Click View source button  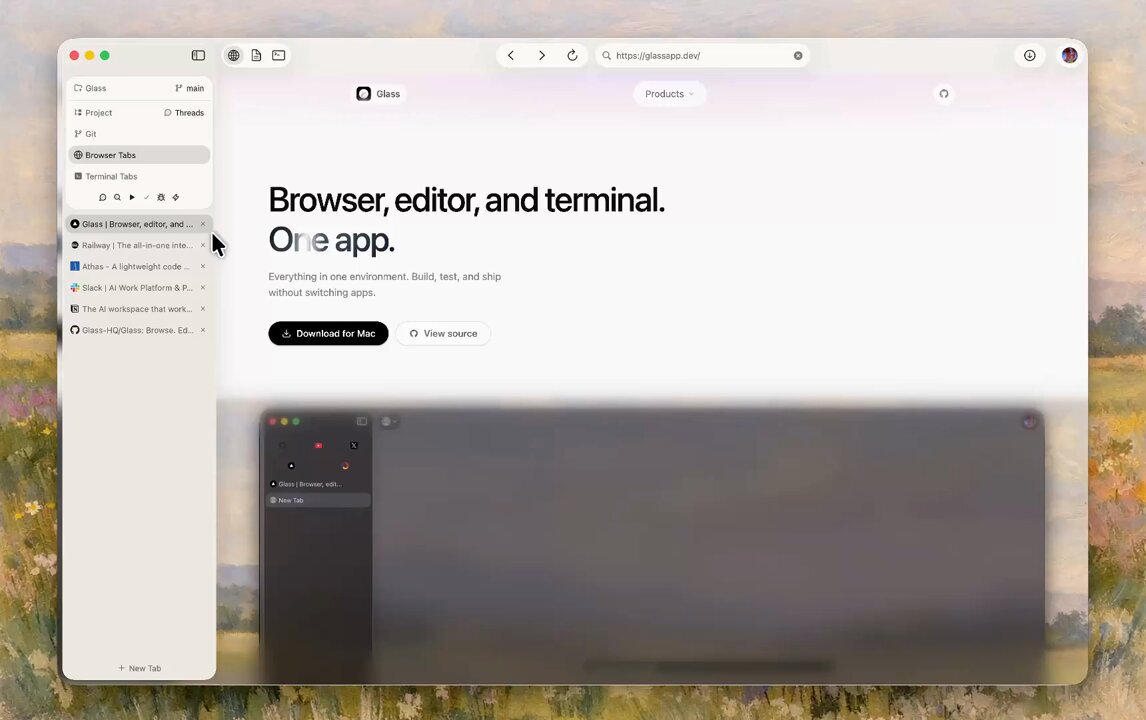tap(443, 333)
